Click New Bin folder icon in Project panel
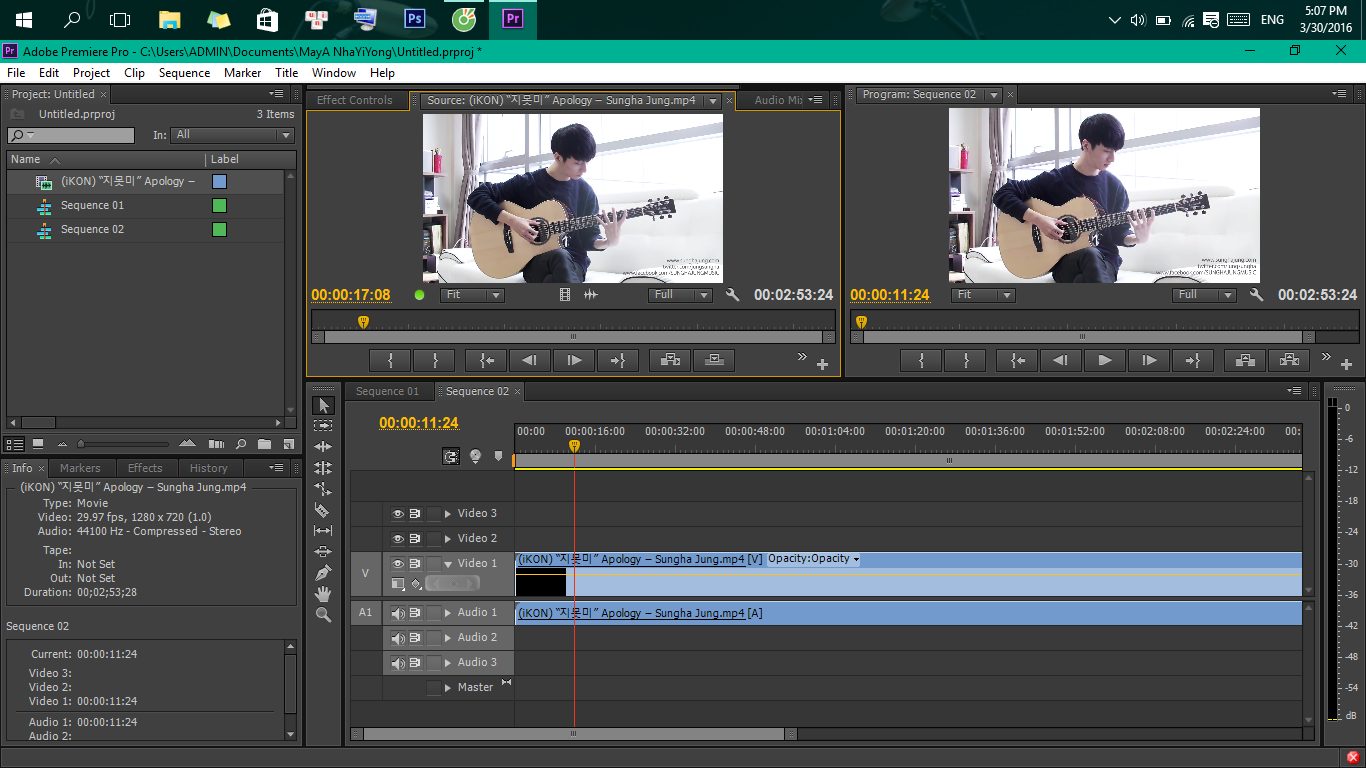 [x=264, y=444]
